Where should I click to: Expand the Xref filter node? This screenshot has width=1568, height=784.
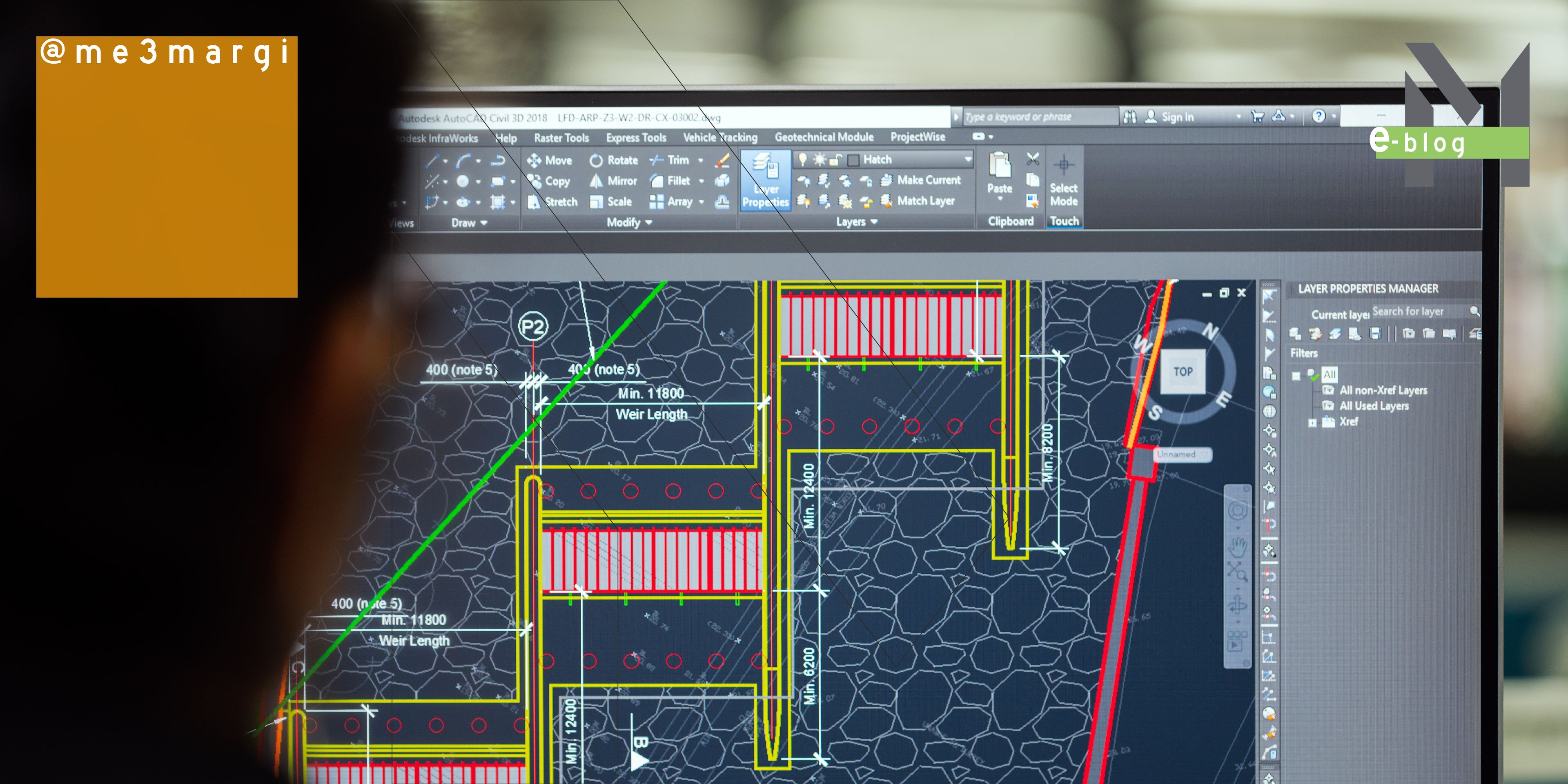(x=1312, y=423)
